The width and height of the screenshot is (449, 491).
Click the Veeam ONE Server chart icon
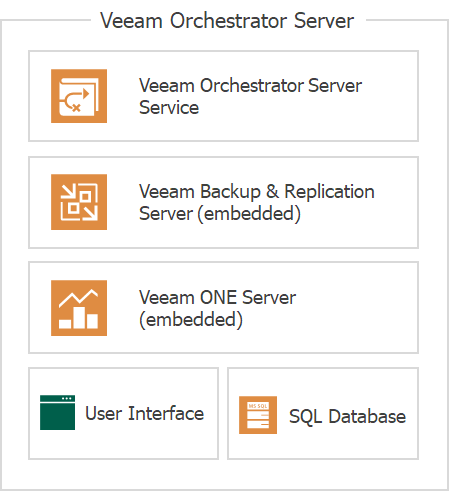[79, 308]
